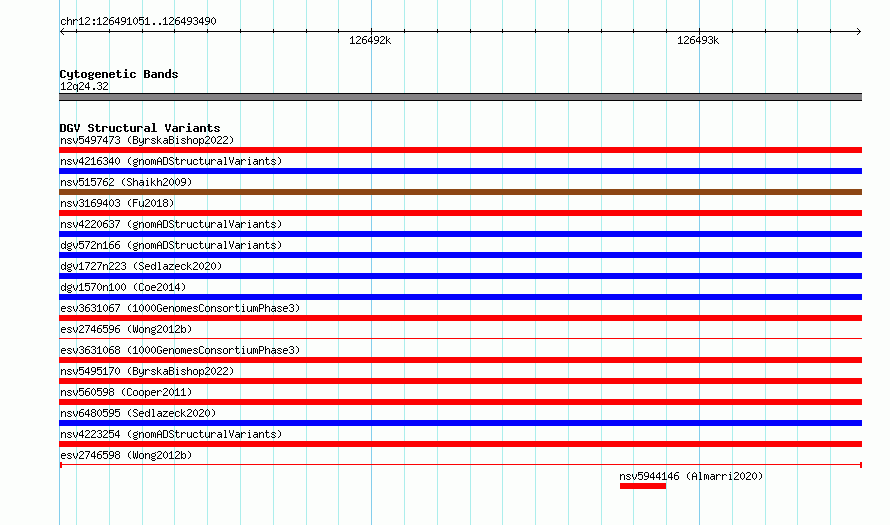Click the right arrowhead of the ruler
Image resolution: width=890 pixels, height=525 pixels.
[858, 32]
